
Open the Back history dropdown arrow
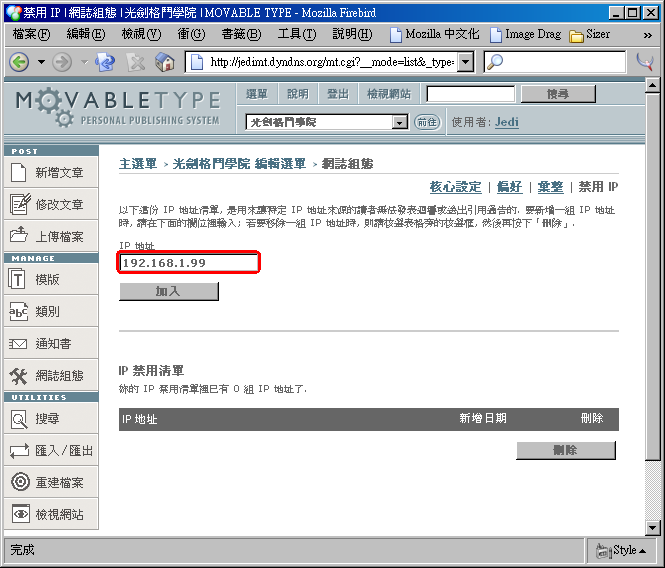click(41, 62)
